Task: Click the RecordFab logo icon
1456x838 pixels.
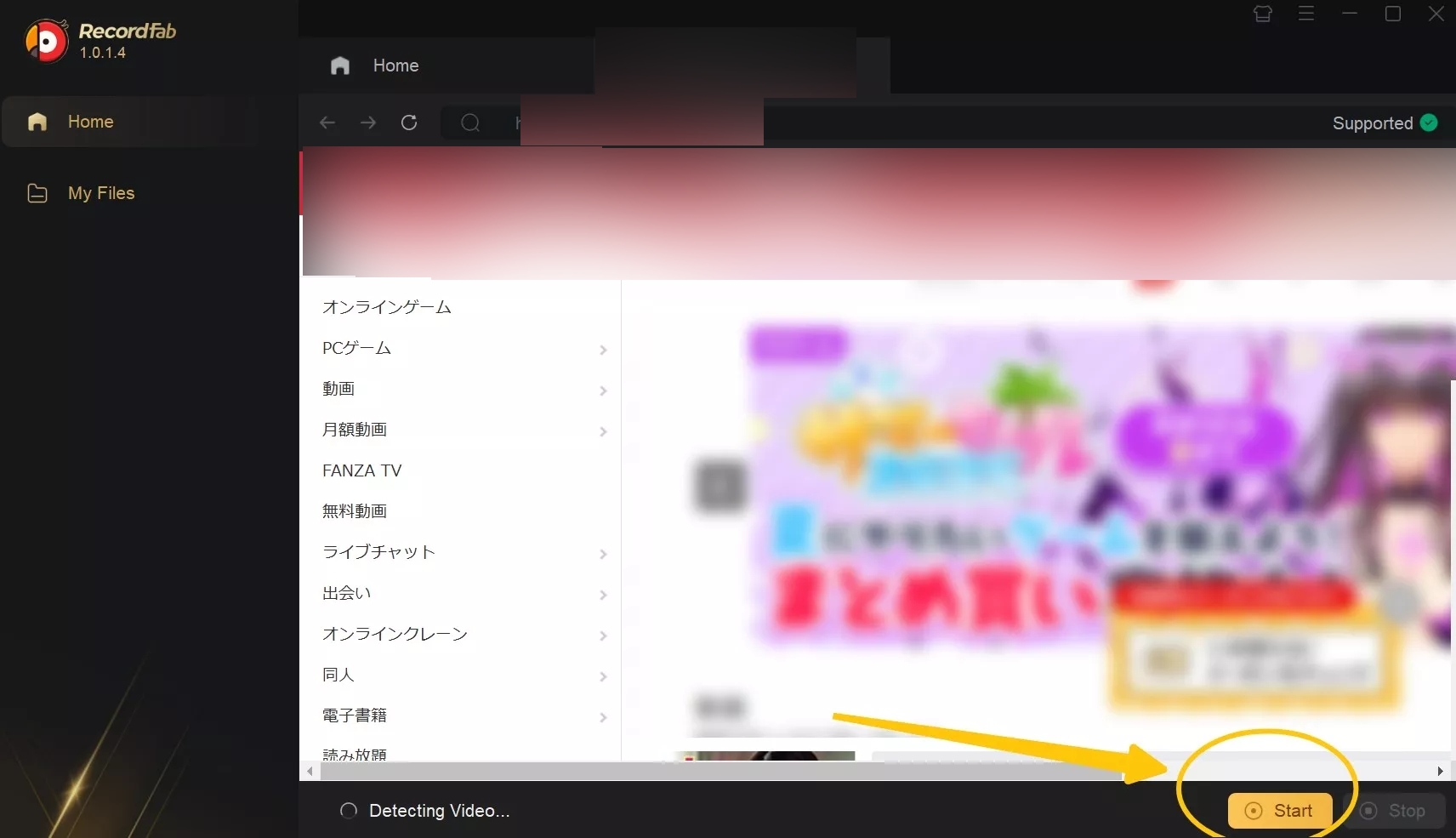Action: pos(46,40)
